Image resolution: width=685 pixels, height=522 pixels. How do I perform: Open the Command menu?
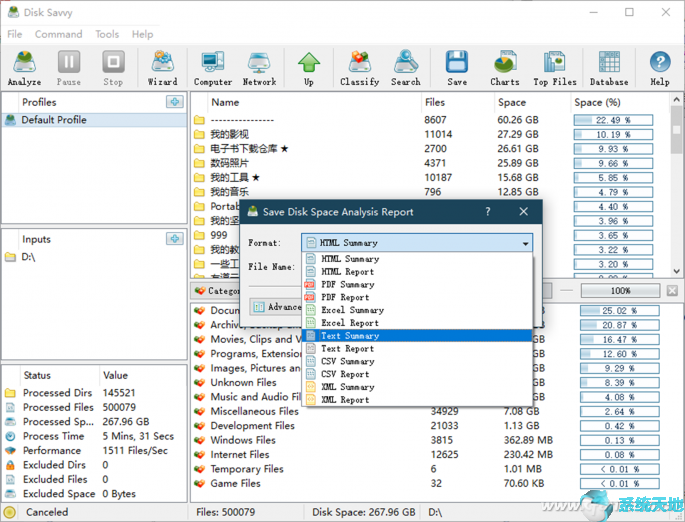tap(59, 34)
